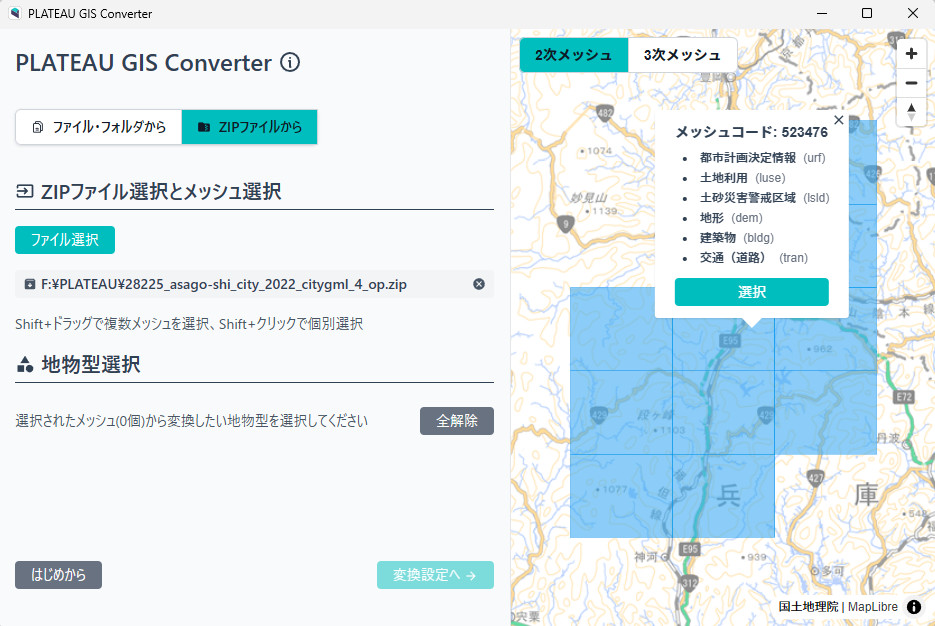The image size is (935, 626).
Task: Zoom in on the map
Action: pyautogui.click(x=911, y=54)
